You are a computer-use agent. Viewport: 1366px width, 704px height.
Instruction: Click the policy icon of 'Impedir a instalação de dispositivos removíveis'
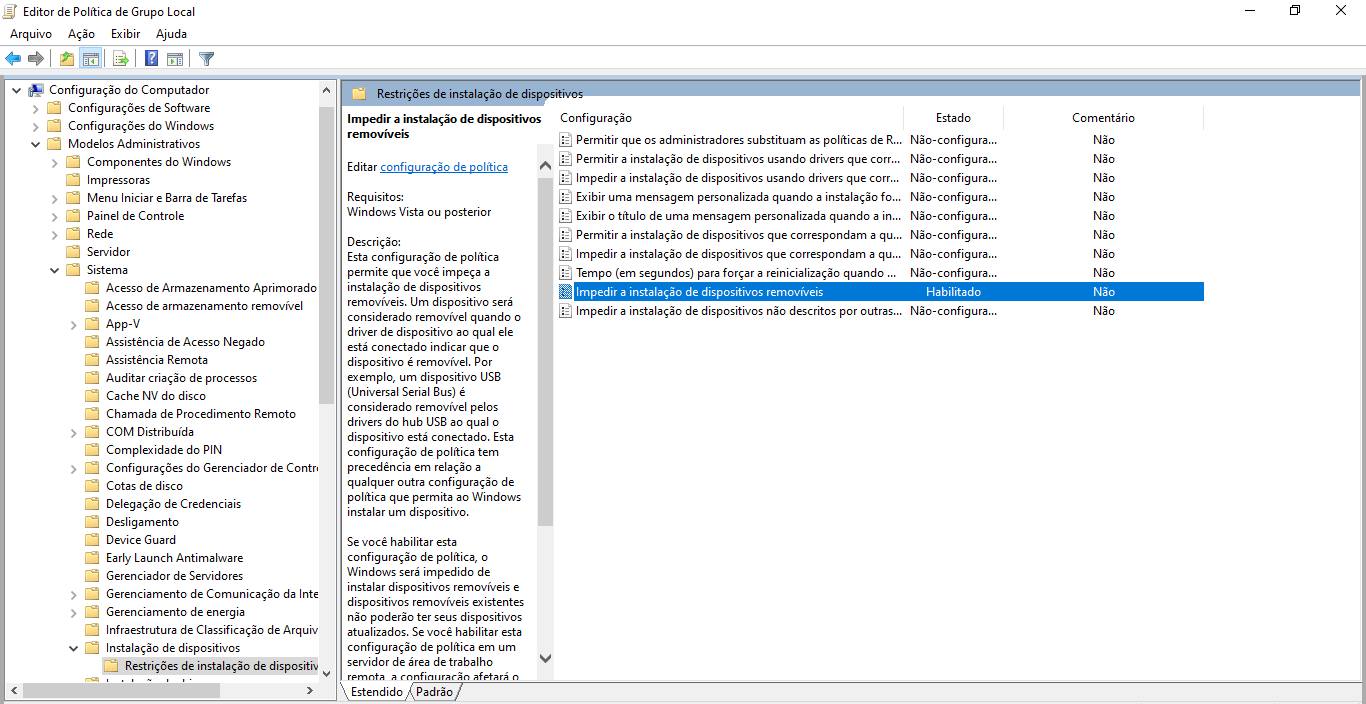[566, 292]
